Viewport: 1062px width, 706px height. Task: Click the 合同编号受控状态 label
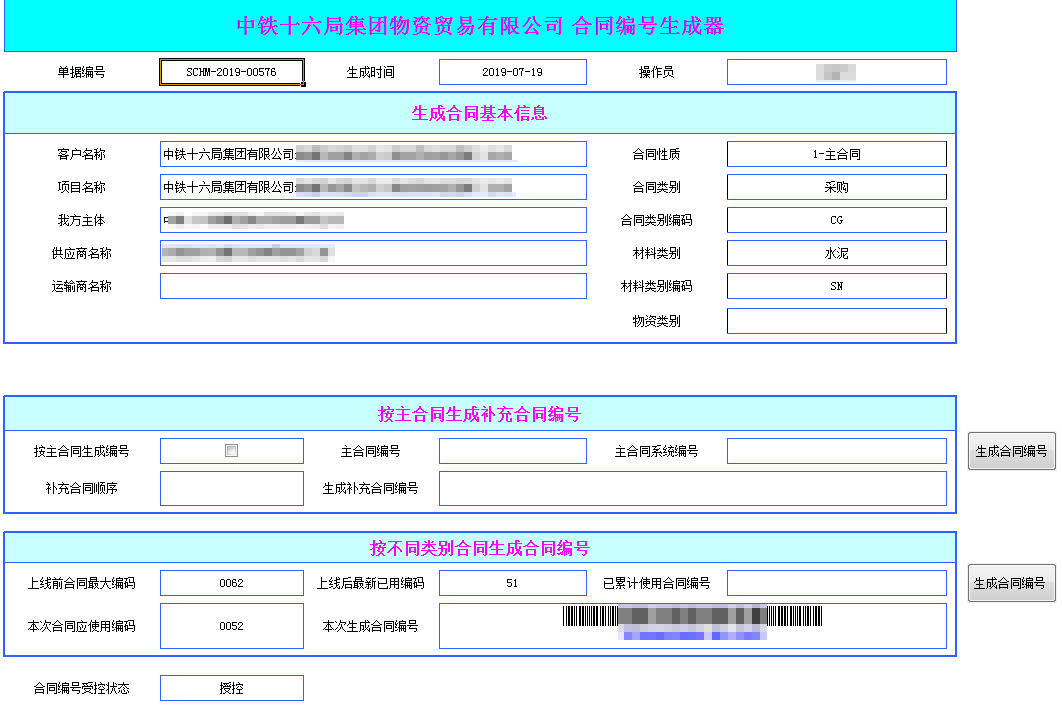(x=81, y=688)
